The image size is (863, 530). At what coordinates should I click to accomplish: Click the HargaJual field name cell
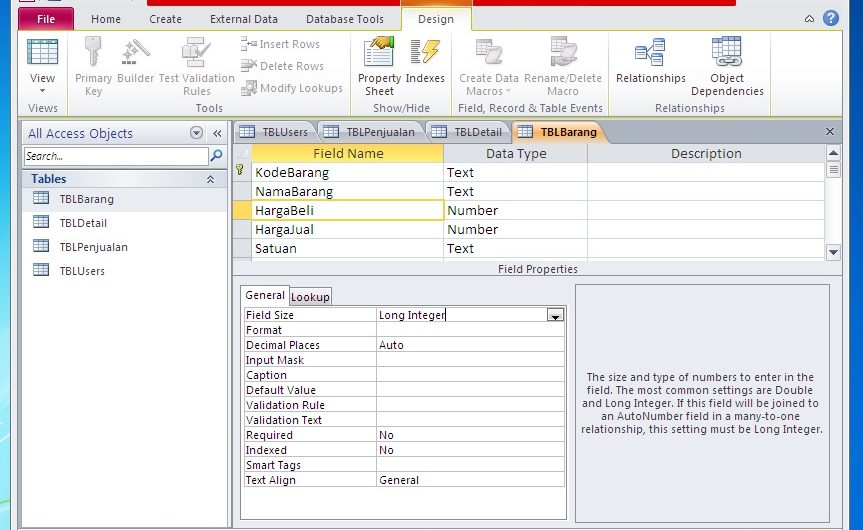point(347,230)
